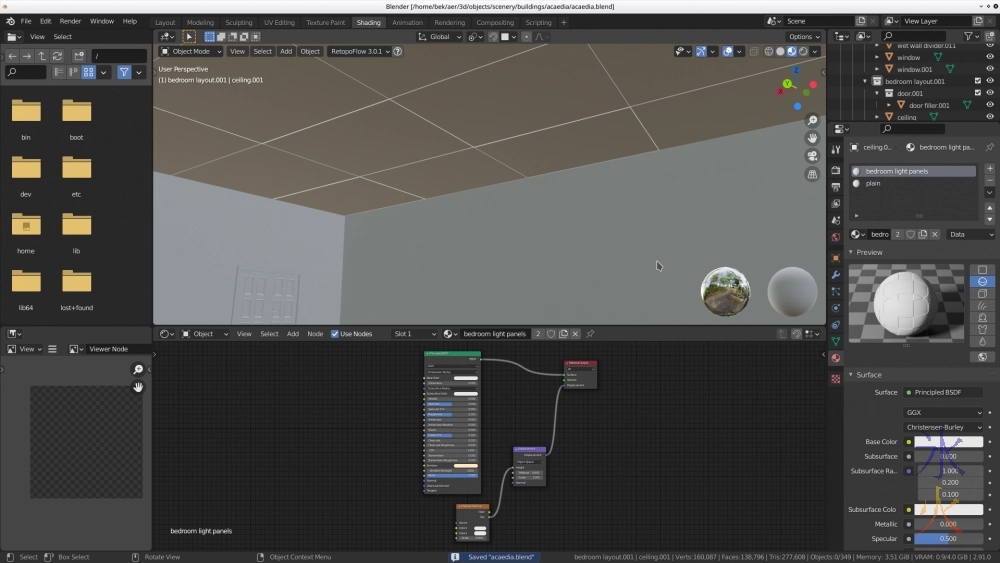Switch to the Modeling workspace tab
Image resolution: width=1000 pixels, height=563 pixels.
[200, 22]
